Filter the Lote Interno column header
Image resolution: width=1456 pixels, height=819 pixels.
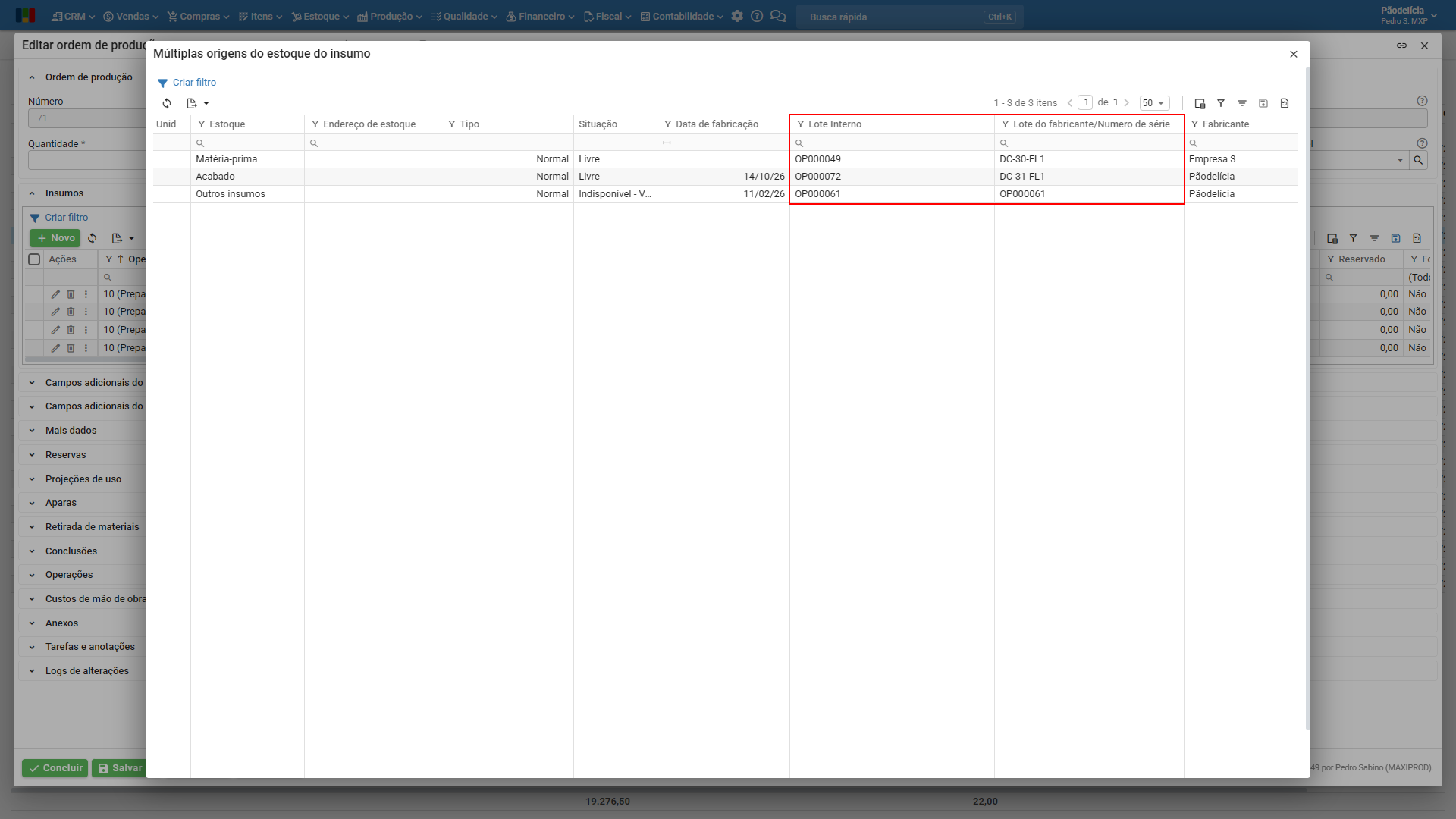pyautogui.click(x=800, y=124)
